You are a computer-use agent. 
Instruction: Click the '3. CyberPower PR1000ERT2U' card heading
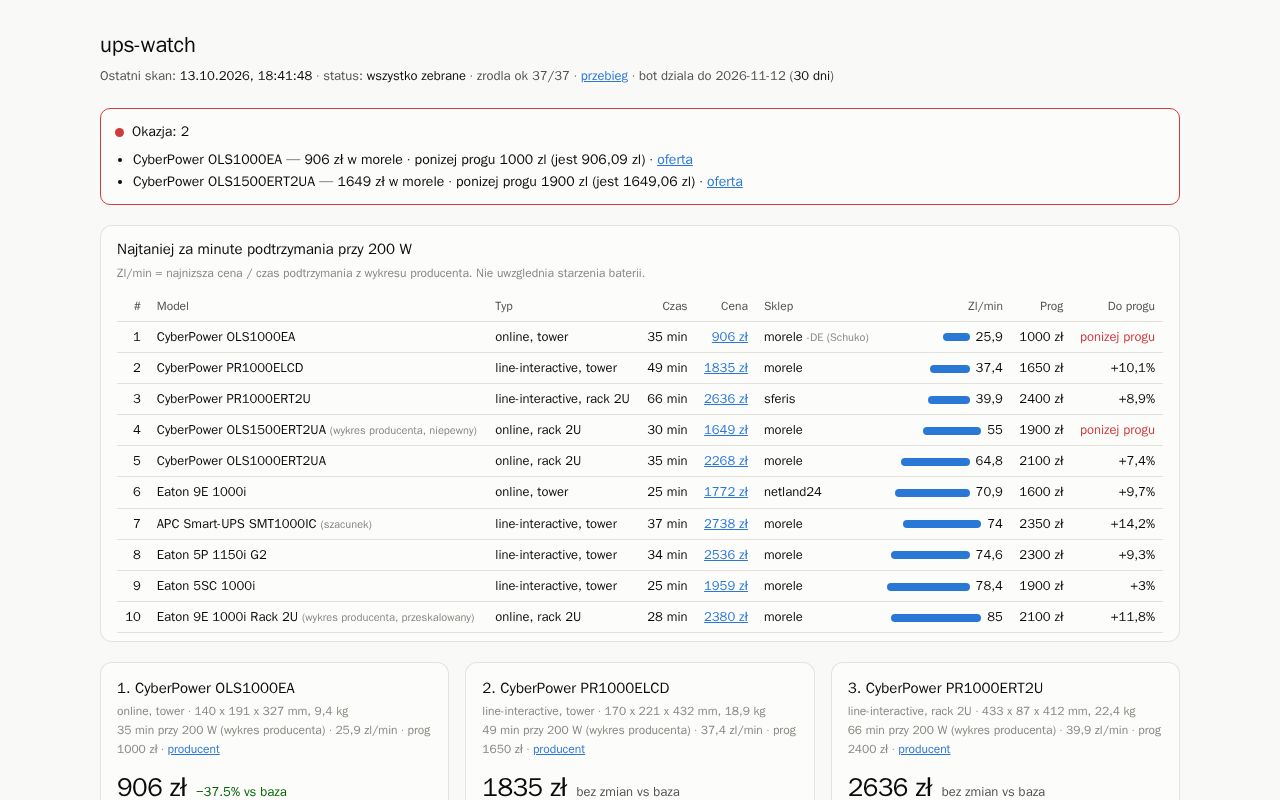tap(945, 688)
